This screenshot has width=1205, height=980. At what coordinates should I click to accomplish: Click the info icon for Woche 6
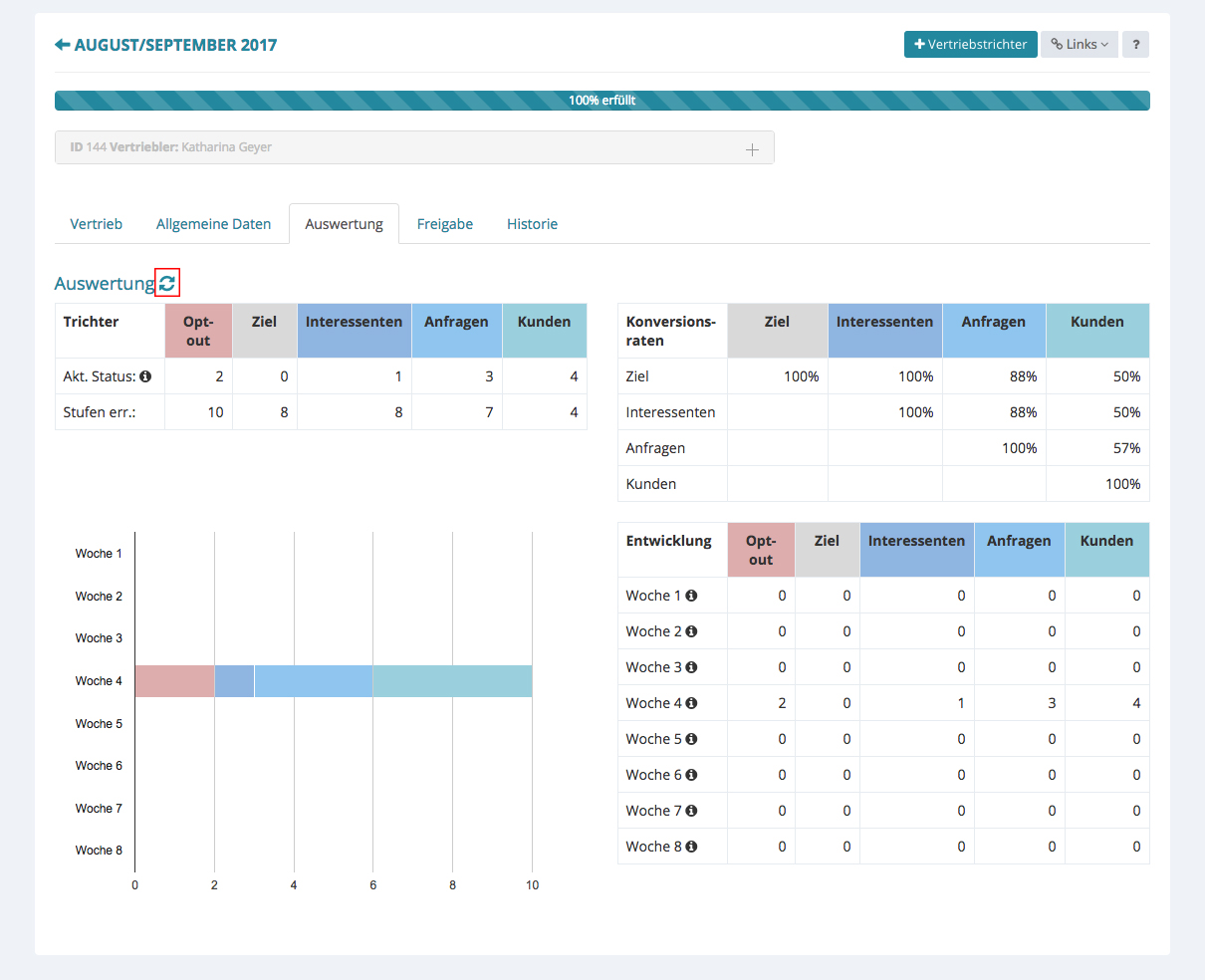click(691, 775)
